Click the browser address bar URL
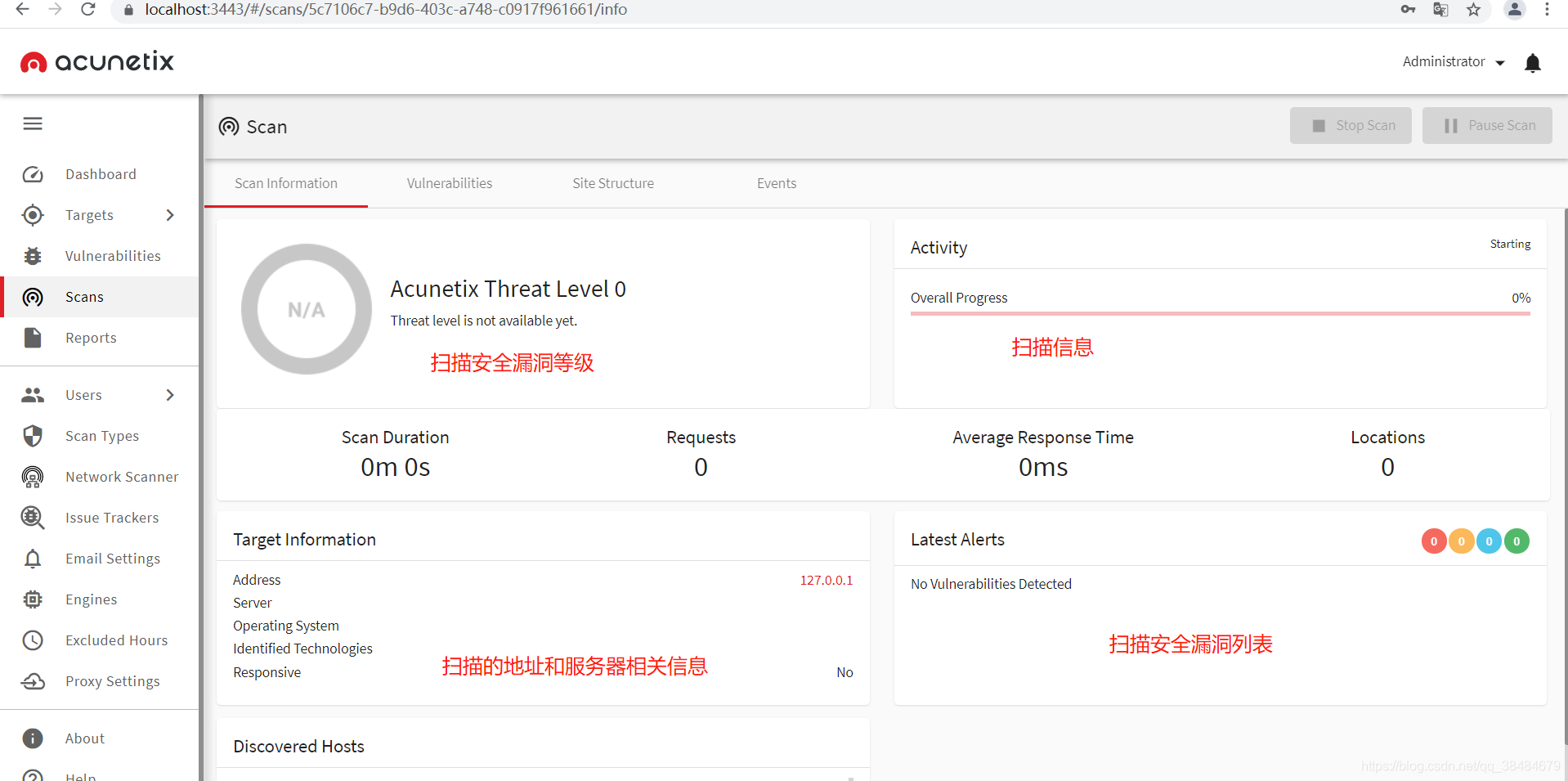 pyautogui.click(x=386, y=10)
